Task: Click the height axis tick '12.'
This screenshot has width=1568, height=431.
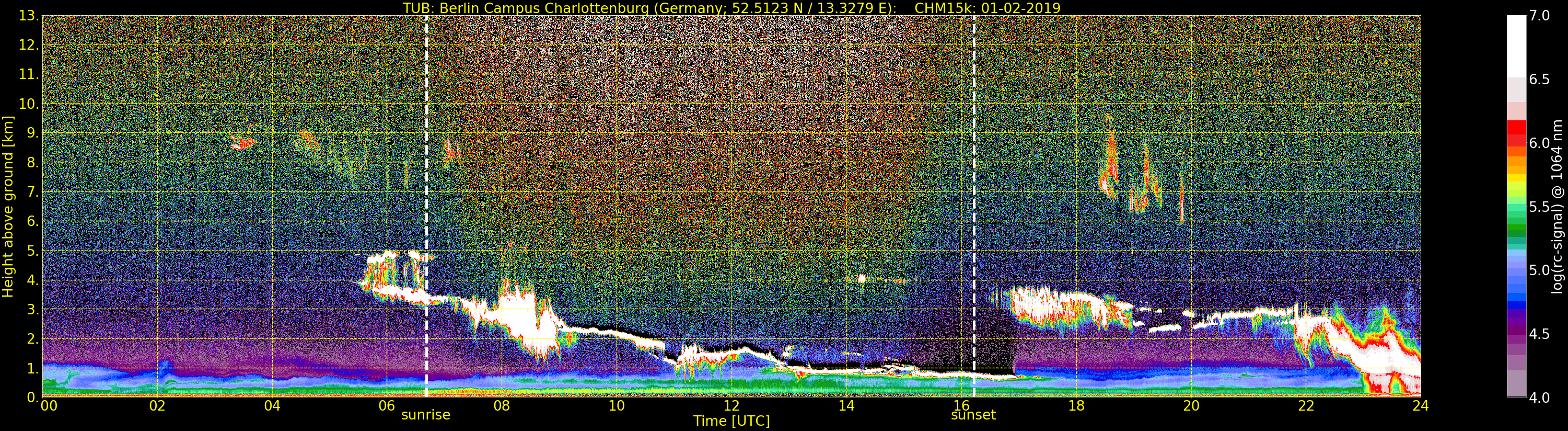Action: [x=29, y=45]
